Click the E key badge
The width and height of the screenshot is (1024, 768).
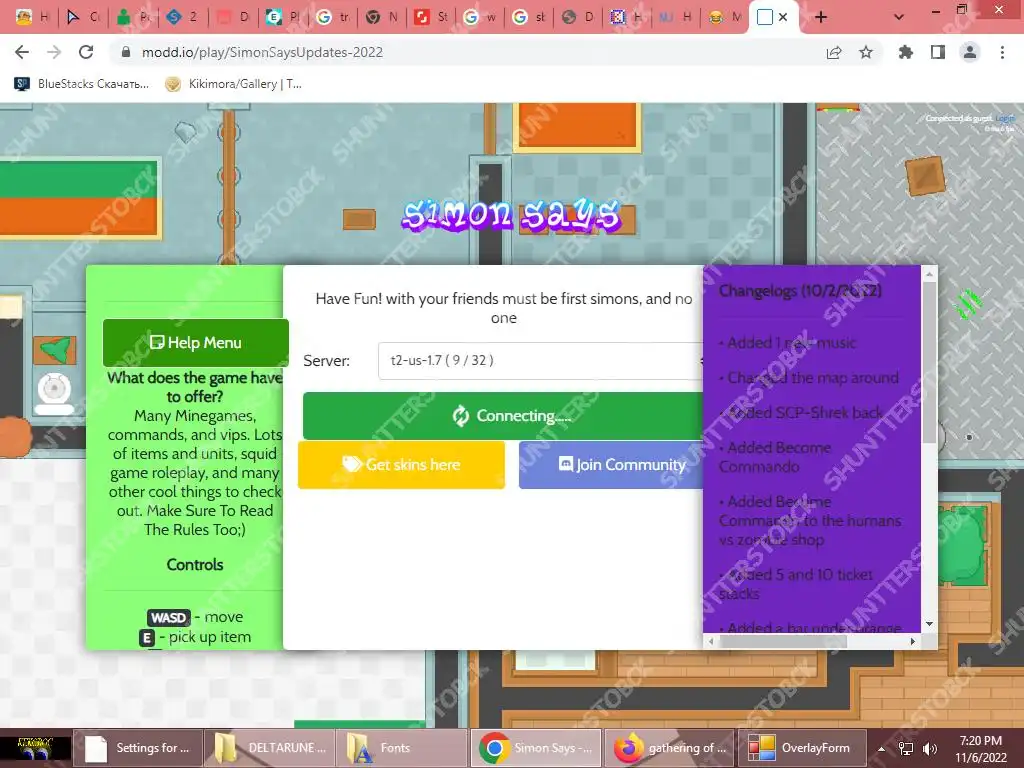tap(147, 638)
